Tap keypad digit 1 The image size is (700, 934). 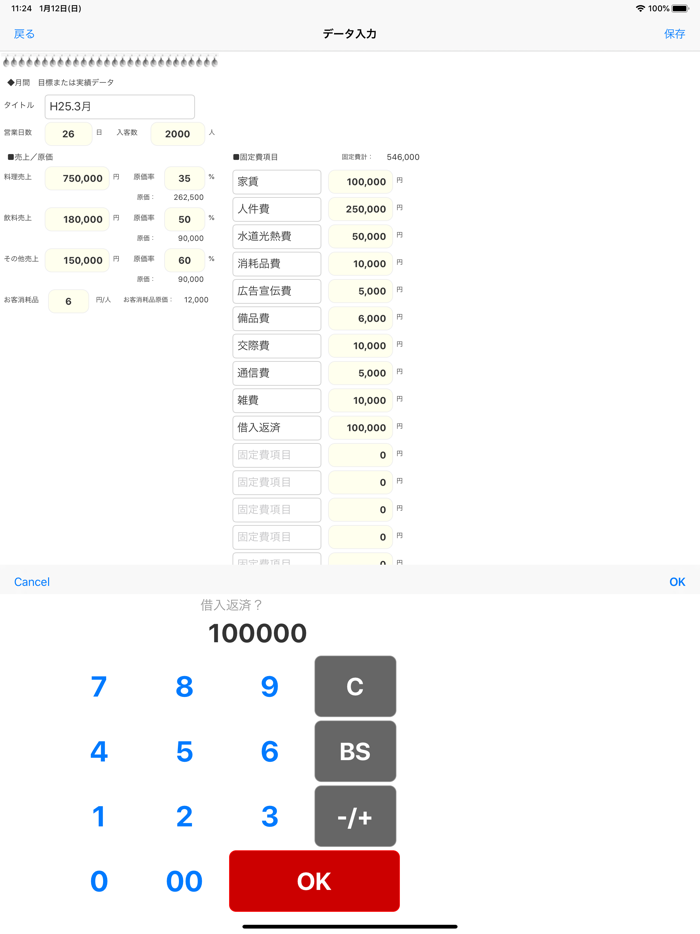99,816
